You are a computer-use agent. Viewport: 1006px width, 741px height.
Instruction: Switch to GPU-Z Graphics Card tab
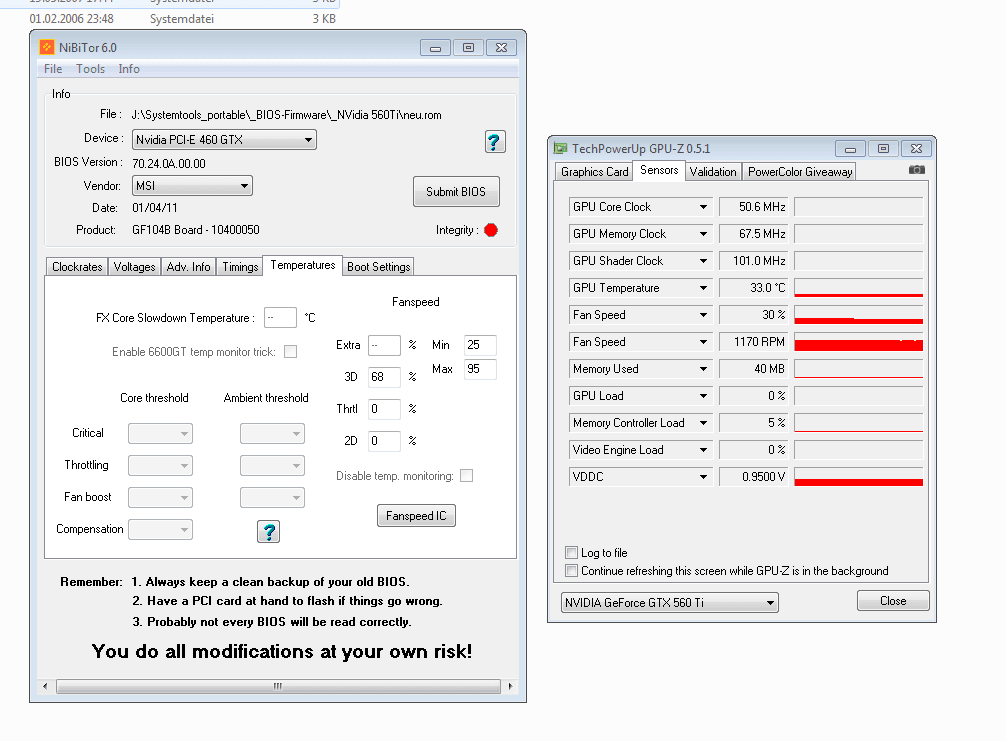[594, 171]
